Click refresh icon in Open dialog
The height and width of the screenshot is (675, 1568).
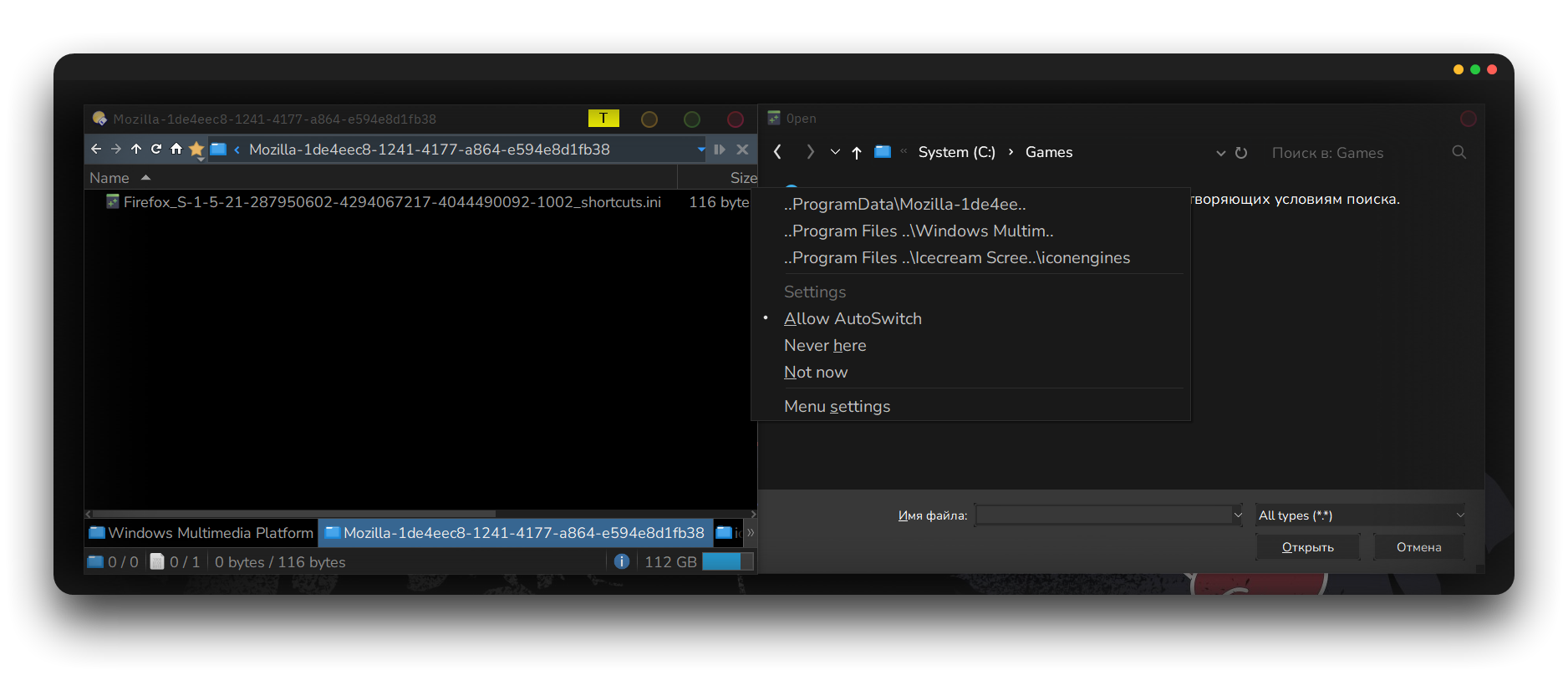coord(1241,153)
